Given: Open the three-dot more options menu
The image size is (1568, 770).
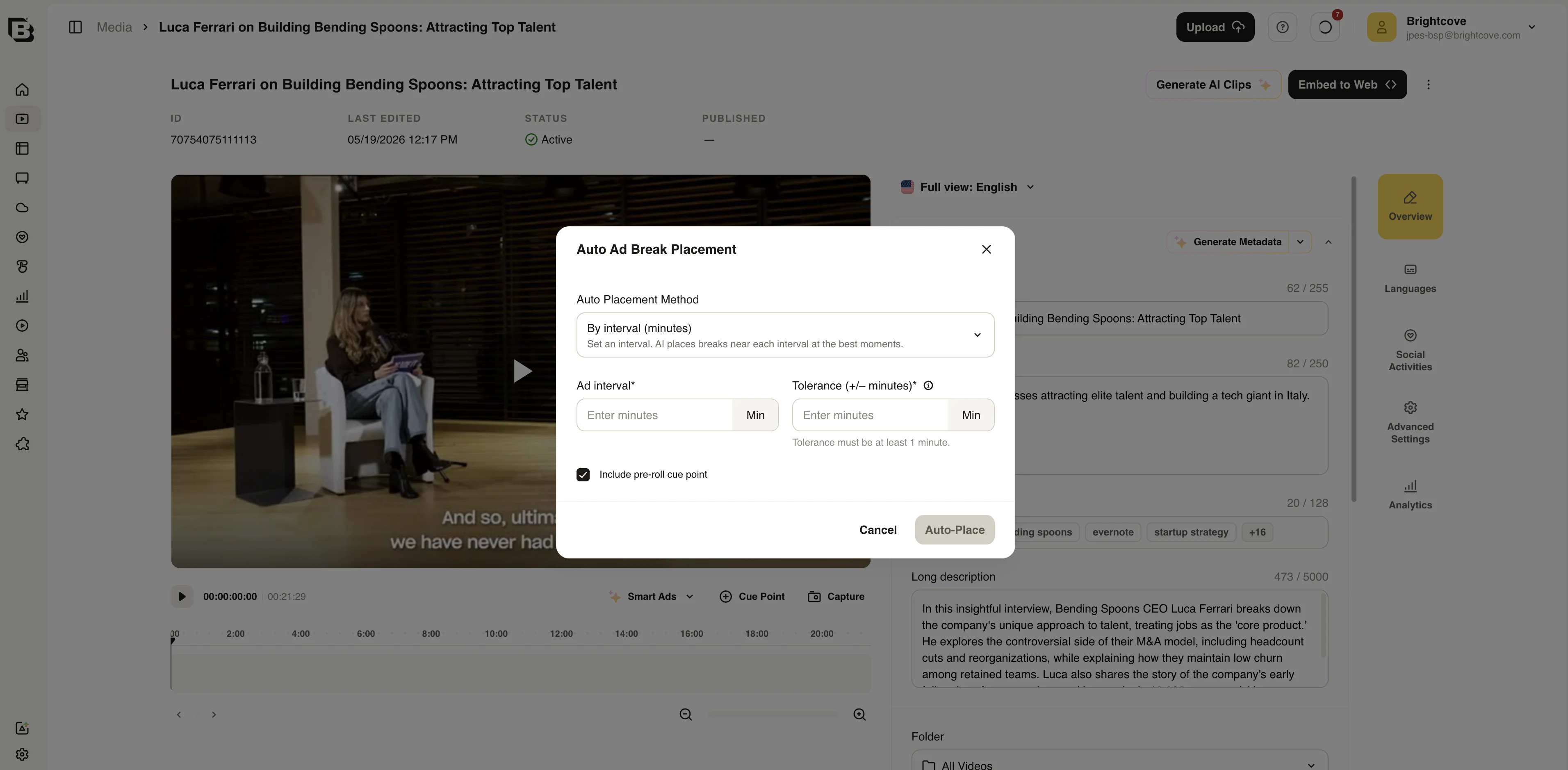Looking at the screenshot, I should [1429, 84].
